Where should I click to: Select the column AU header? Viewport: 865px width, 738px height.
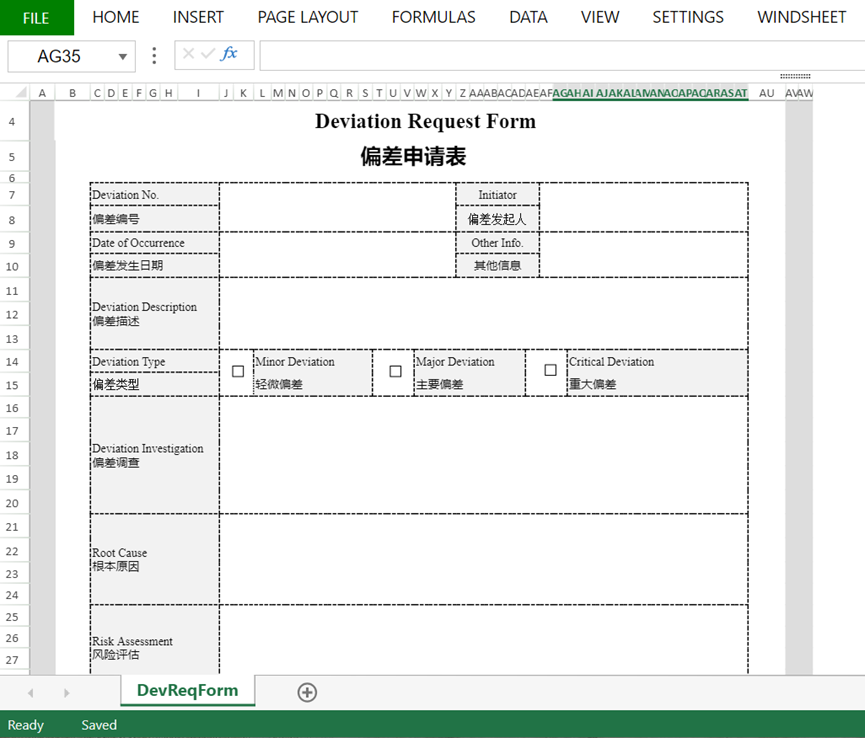coord(766,93)
